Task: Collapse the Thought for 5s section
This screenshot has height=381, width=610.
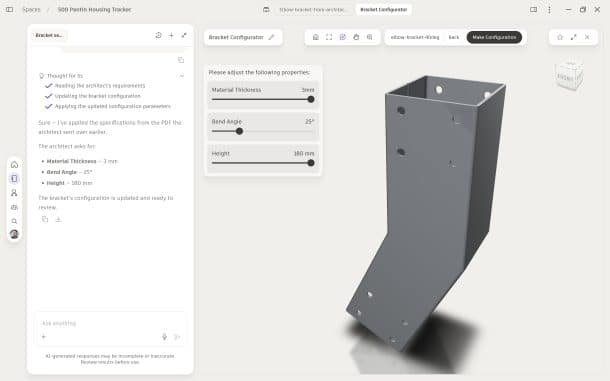Action: [x=182, y=75]
